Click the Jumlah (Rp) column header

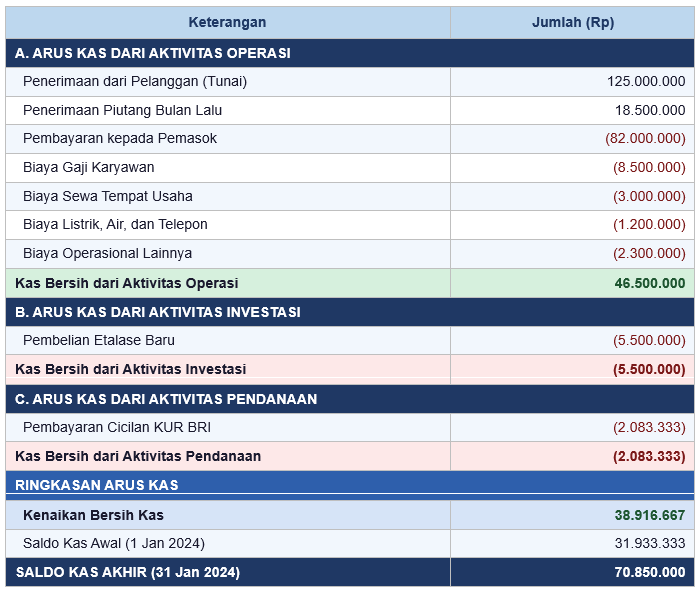572,23
